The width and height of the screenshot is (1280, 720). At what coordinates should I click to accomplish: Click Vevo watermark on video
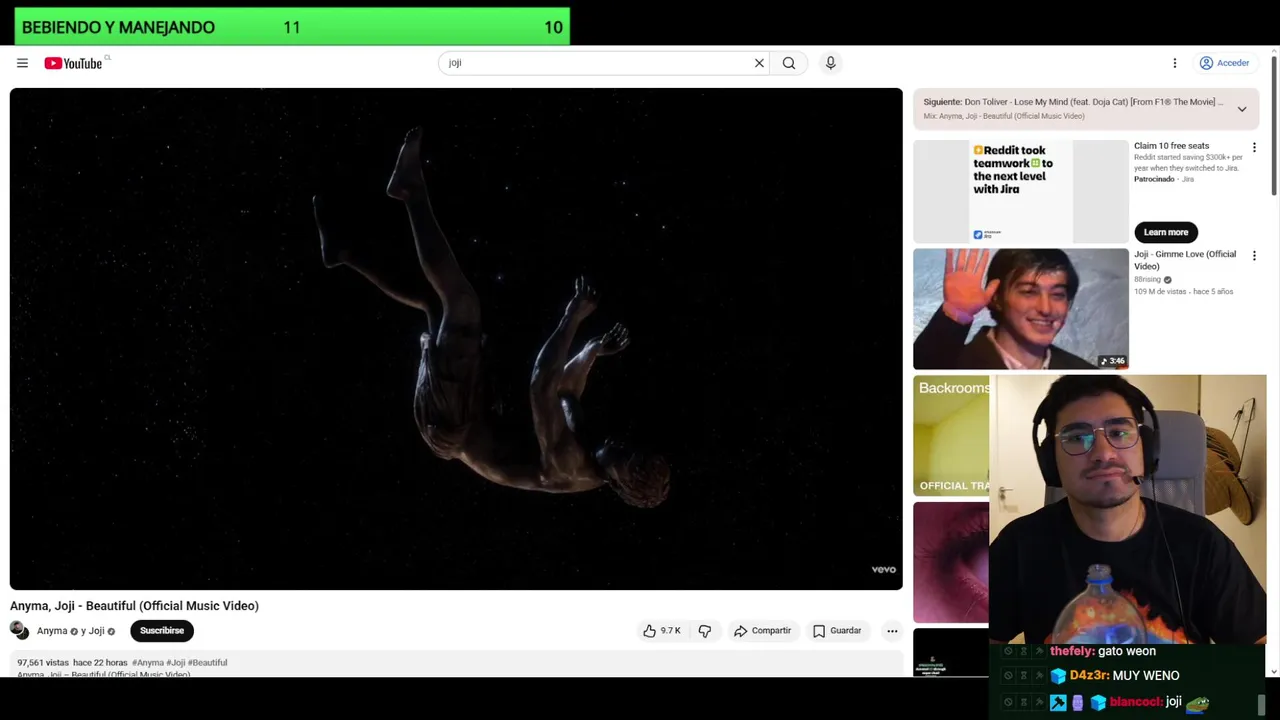(x=883, y=570)
